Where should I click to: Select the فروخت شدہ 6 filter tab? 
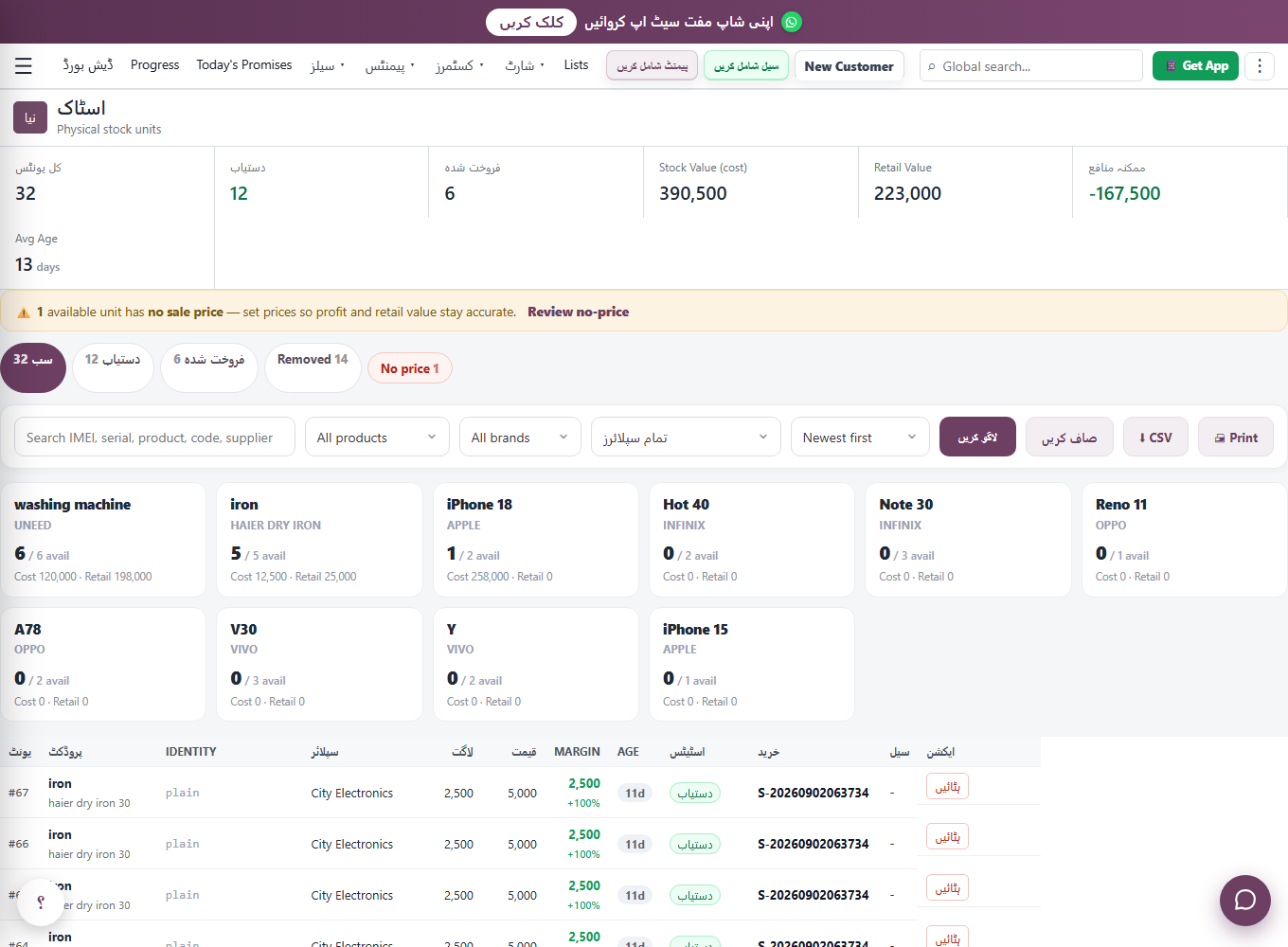[x=209, y=367]
